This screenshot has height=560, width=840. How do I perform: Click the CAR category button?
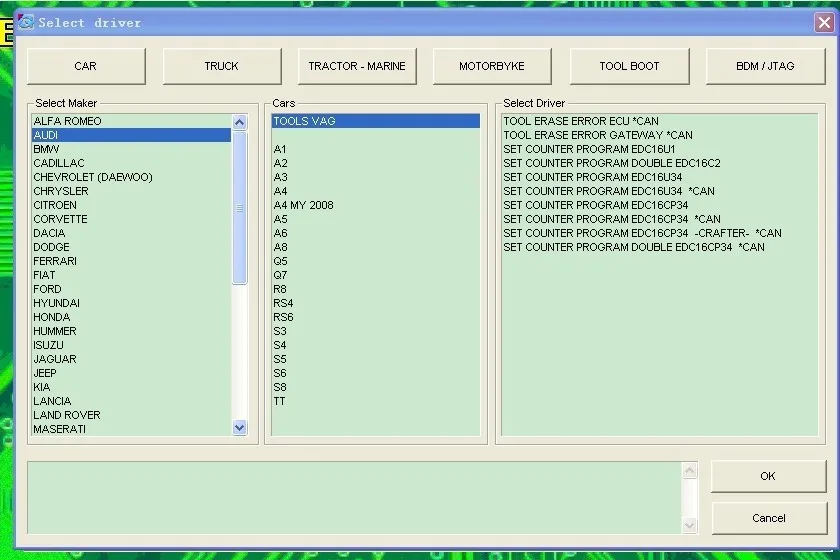86,66
